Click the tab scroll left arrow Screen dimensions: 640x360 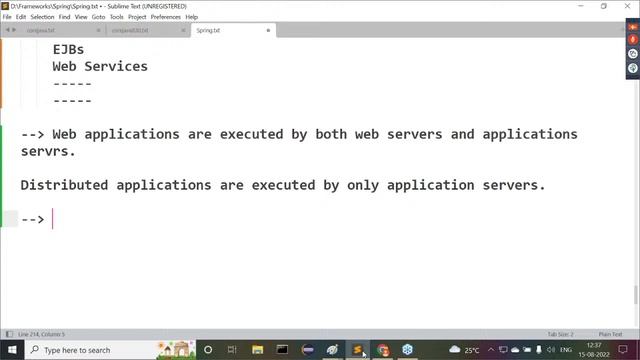7,30
